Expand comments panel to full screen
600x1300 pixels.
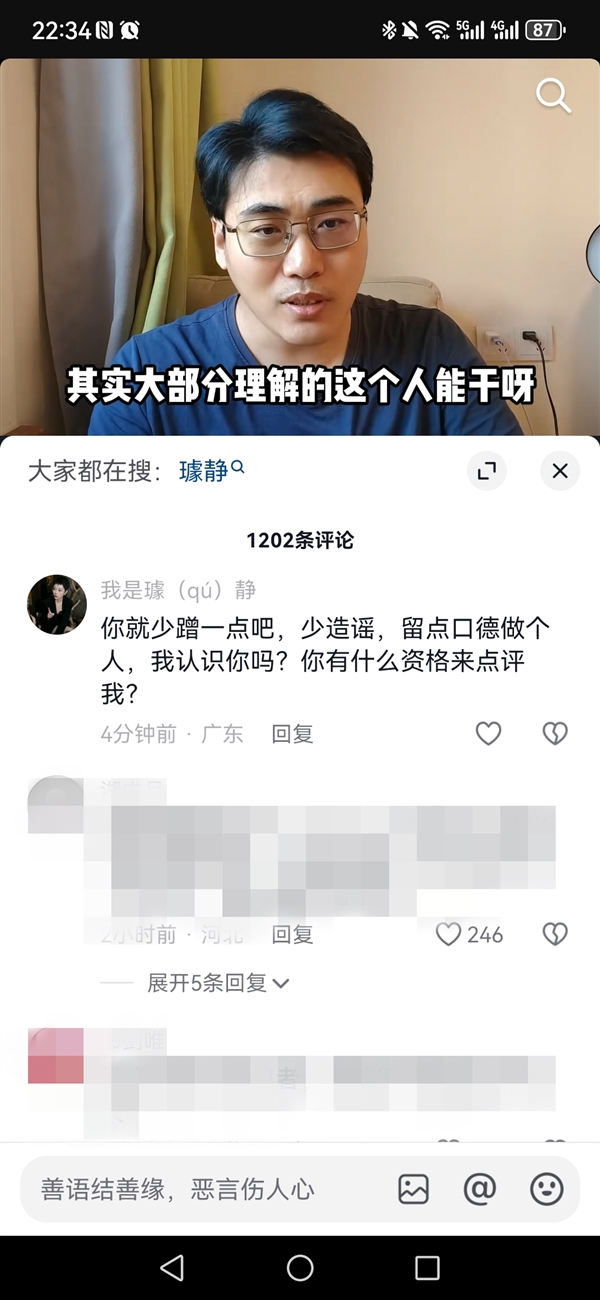point(487,471)
